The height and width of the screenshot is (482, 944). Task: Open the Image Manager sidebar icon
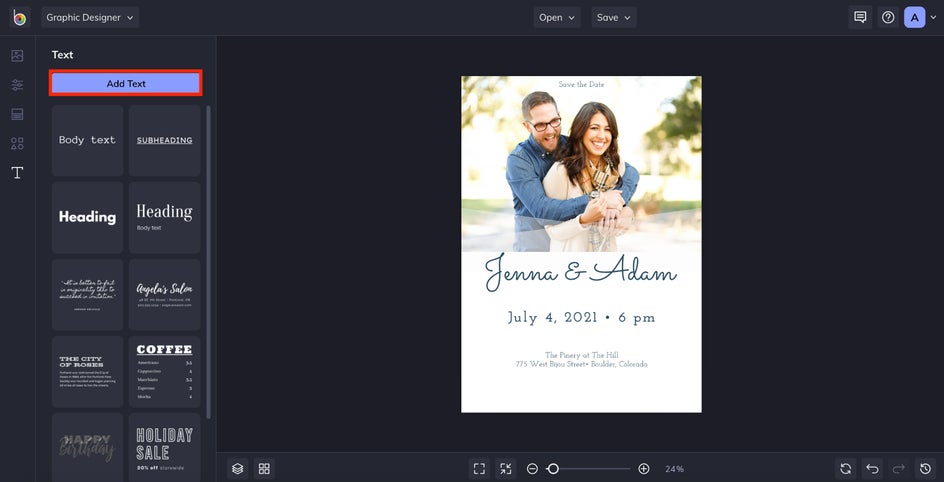click(x=17, y=56)
